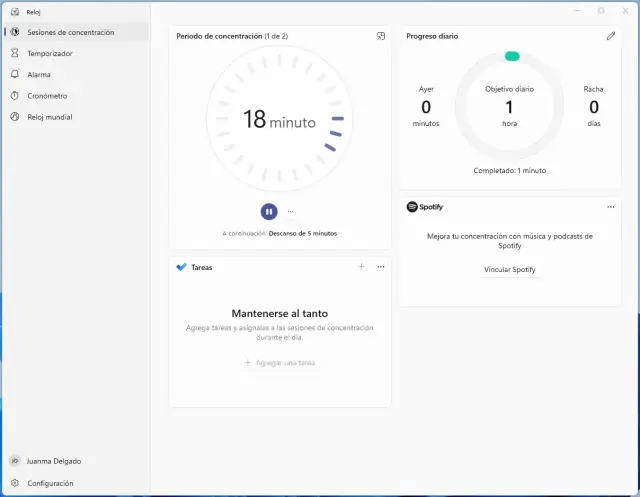Open more options beside the pause button

[291, 211]
